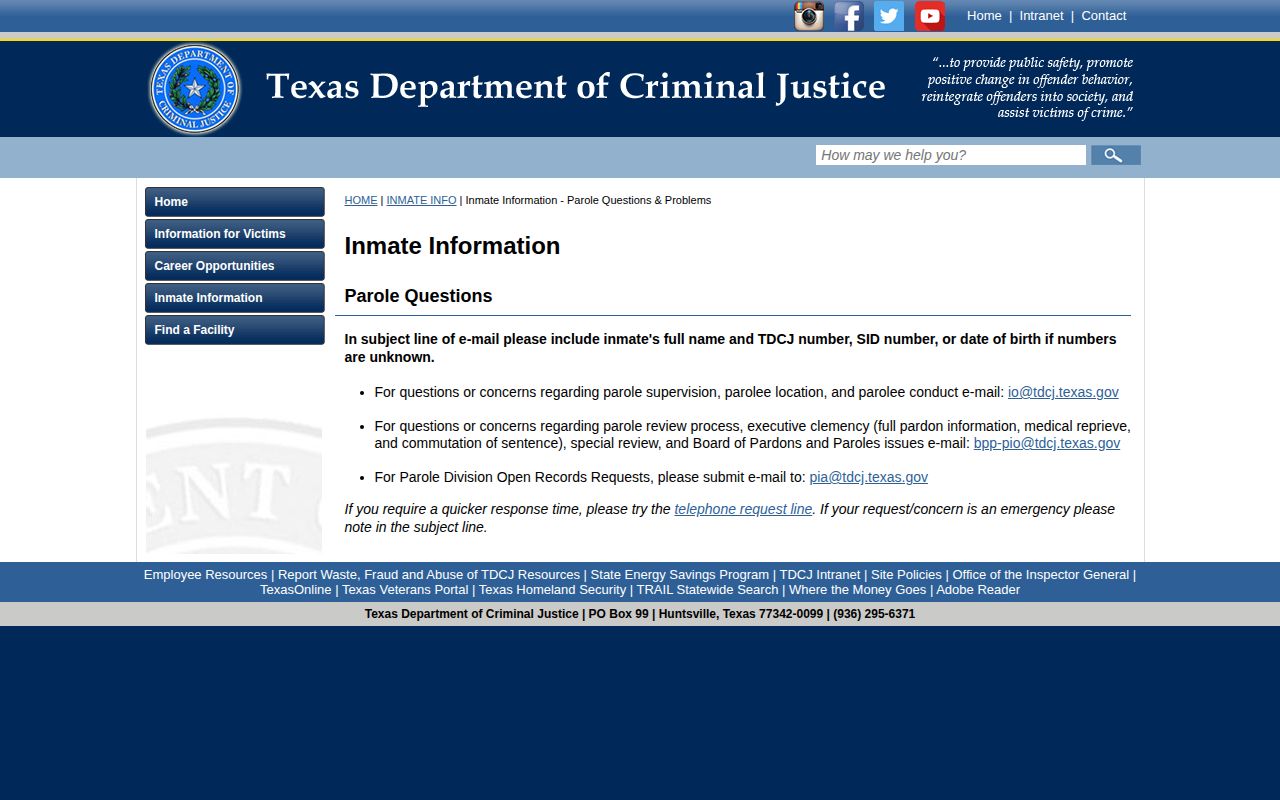Viewport: 1280px width, 800px height.
Task: Email pia@tdcj.texas.gov link
Action: (868, 477)
